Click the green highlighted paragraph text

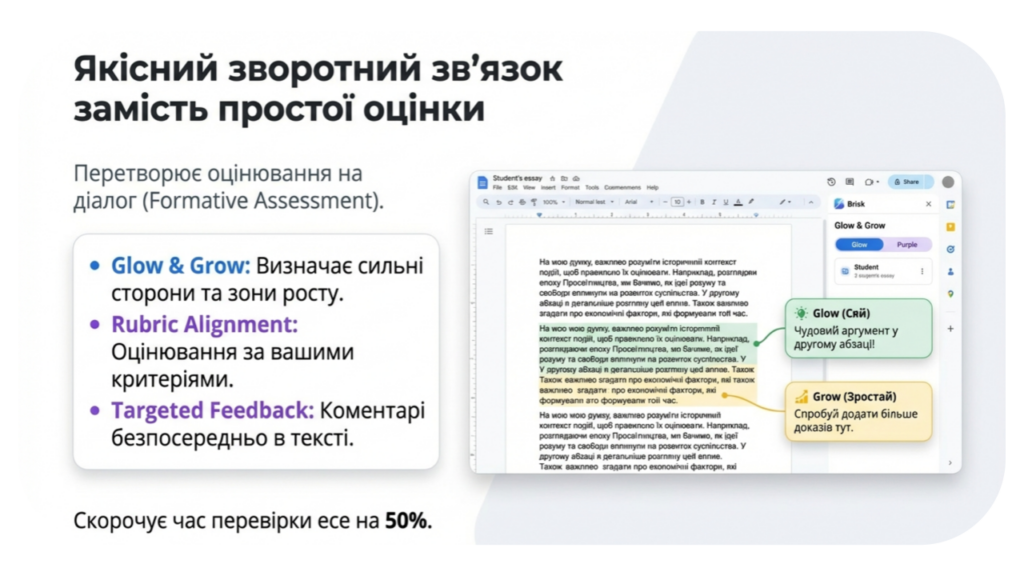(x=647, y=344)
